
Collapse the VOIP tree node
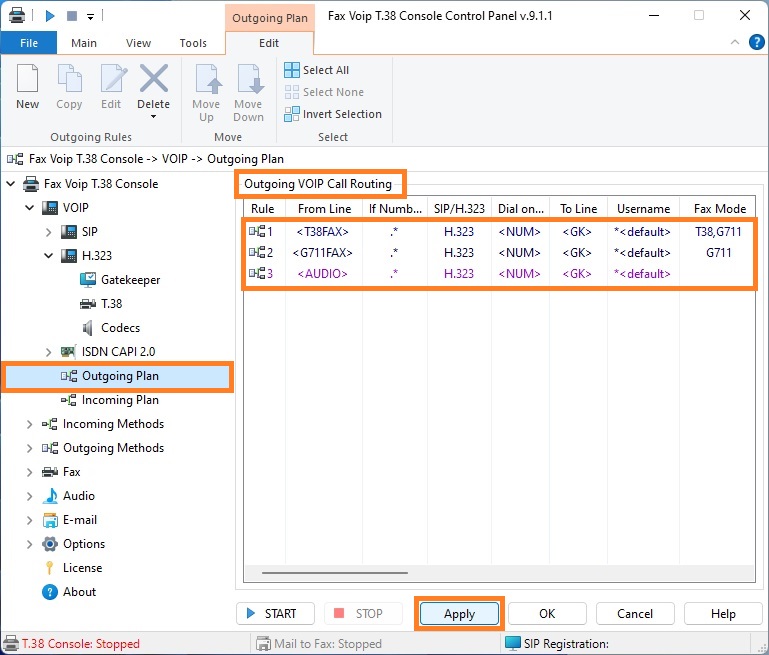29,208
